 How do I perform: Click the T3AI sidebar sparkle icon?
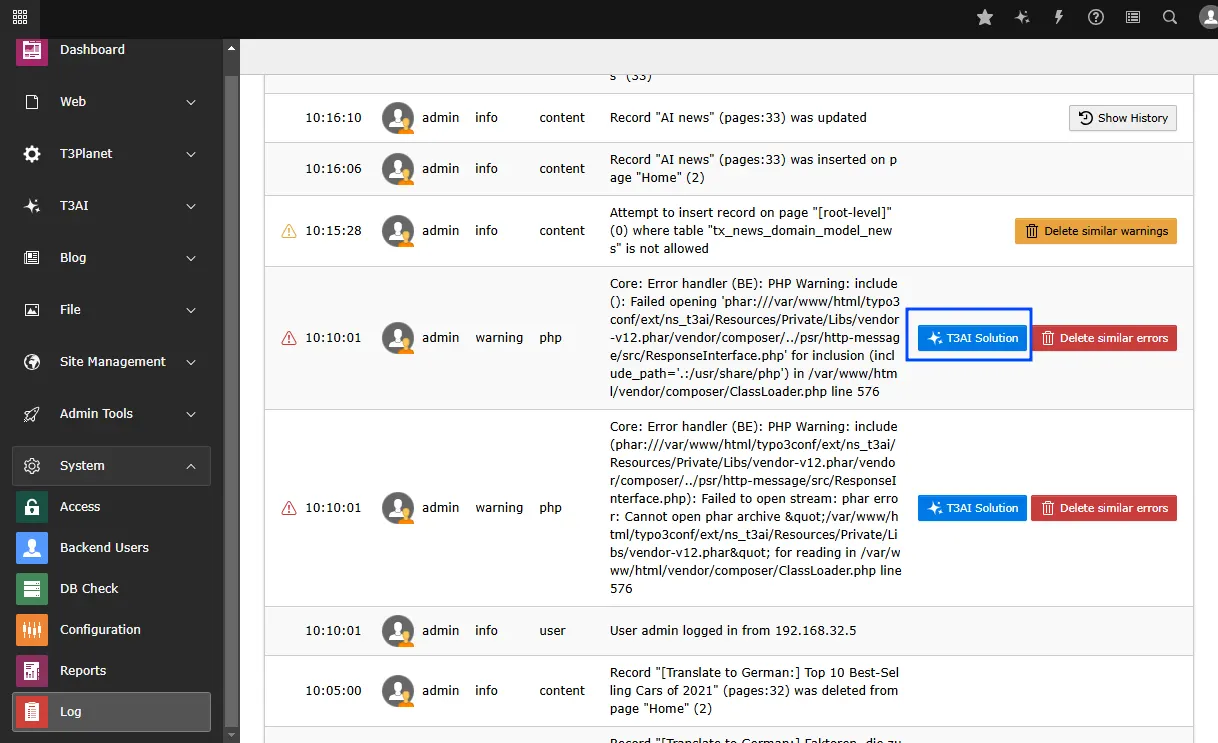coord(32,206)
